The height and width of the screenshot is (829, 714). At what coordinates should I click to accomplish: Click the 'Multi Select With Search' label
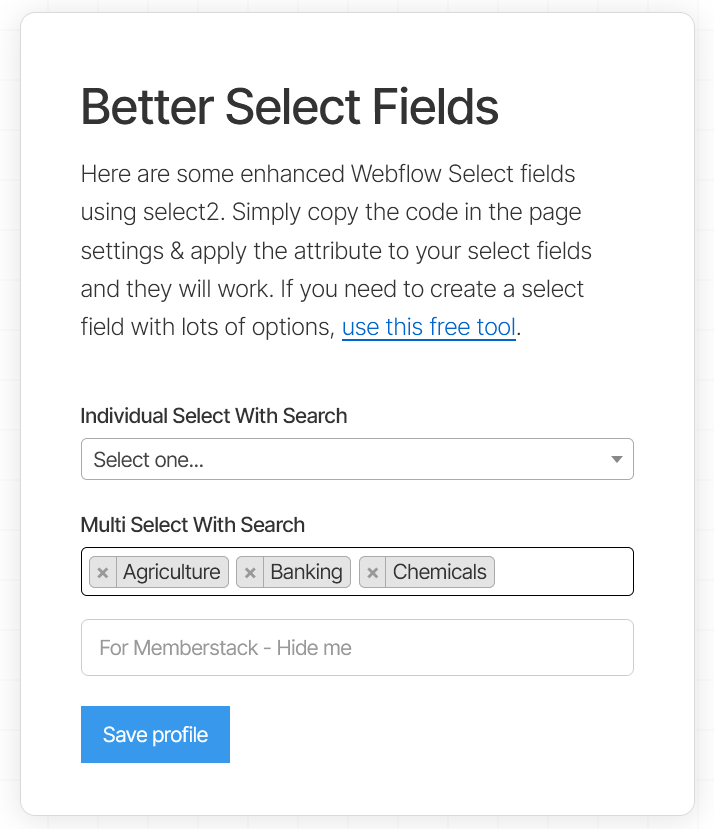(193, 525)
